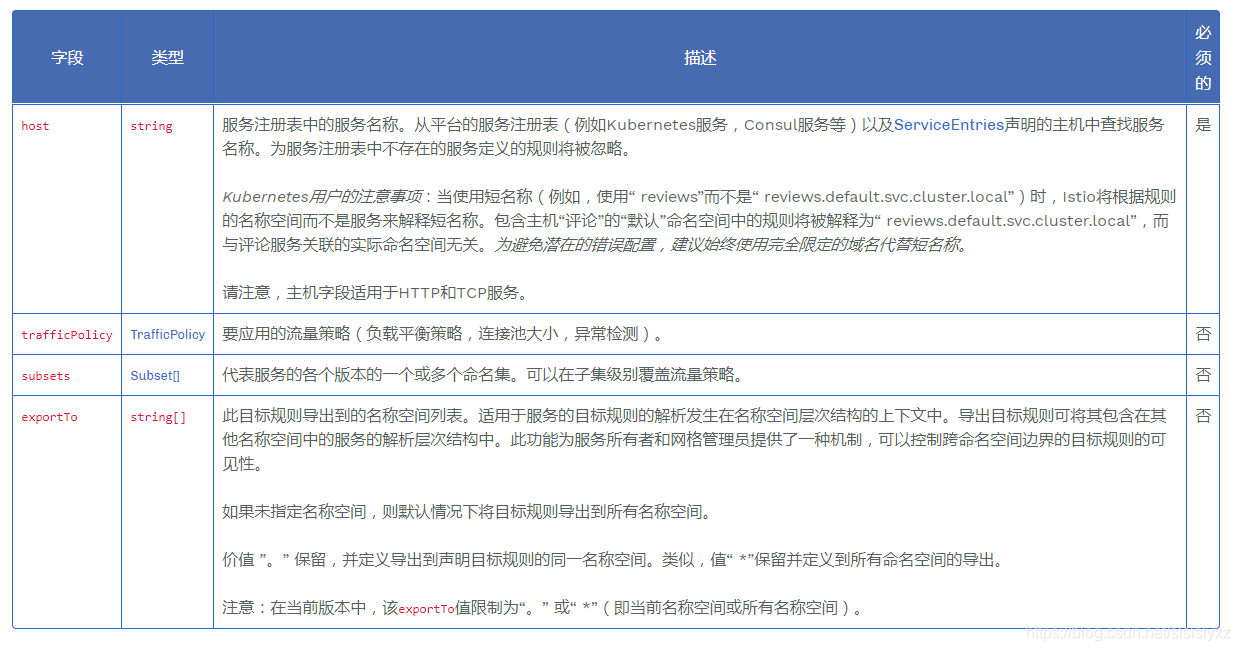Click 是 in the host row
This screenshot has height=651, width=1240.
click(x=1203, y=125)
